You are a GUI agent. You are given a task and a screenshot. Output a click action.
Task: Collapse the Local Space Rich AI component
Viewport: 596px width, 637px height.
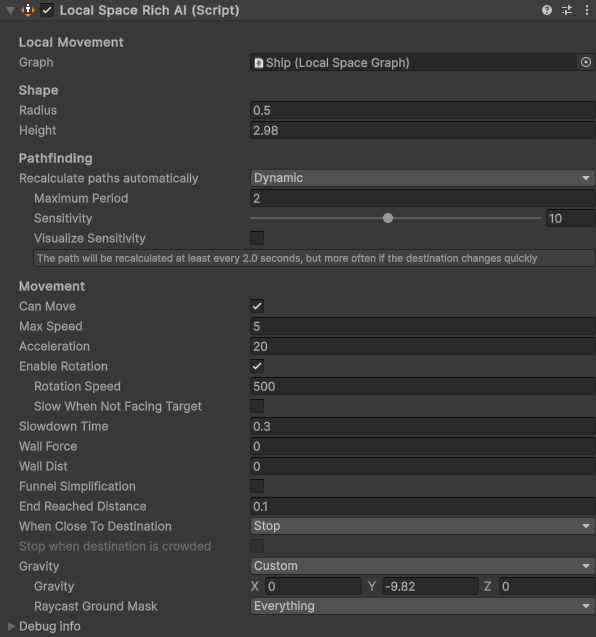coord(11,11)
